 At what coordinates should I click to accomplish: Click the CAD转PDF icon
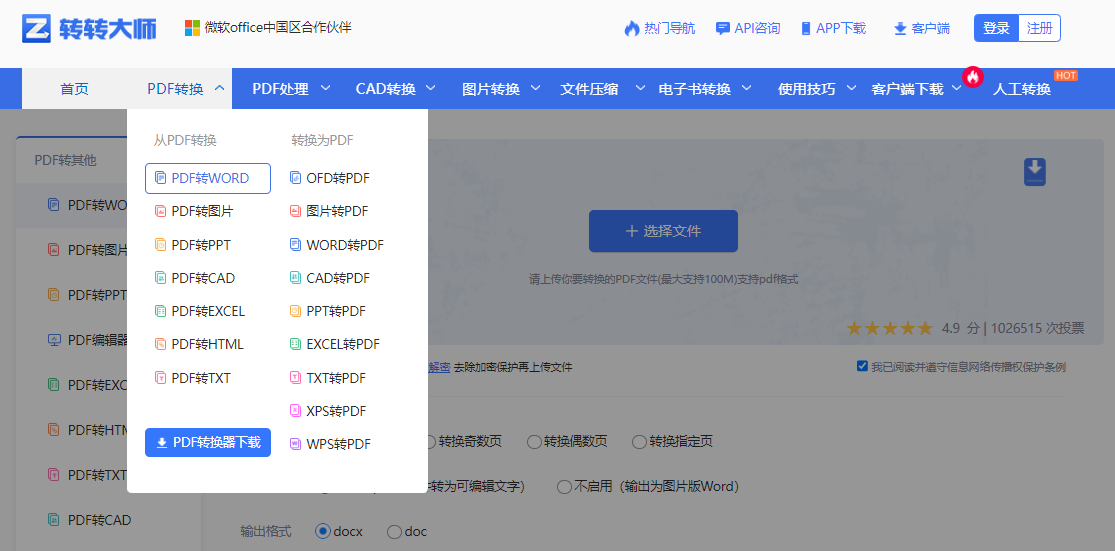295,278
